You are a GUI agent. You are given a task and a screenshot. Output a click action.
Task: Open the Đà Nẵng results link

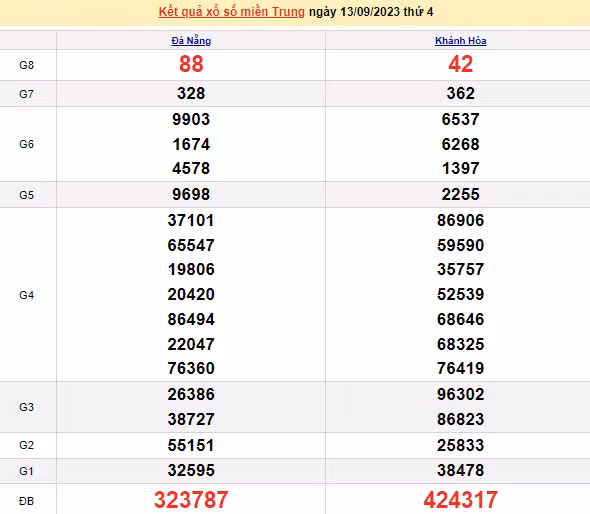191,41
